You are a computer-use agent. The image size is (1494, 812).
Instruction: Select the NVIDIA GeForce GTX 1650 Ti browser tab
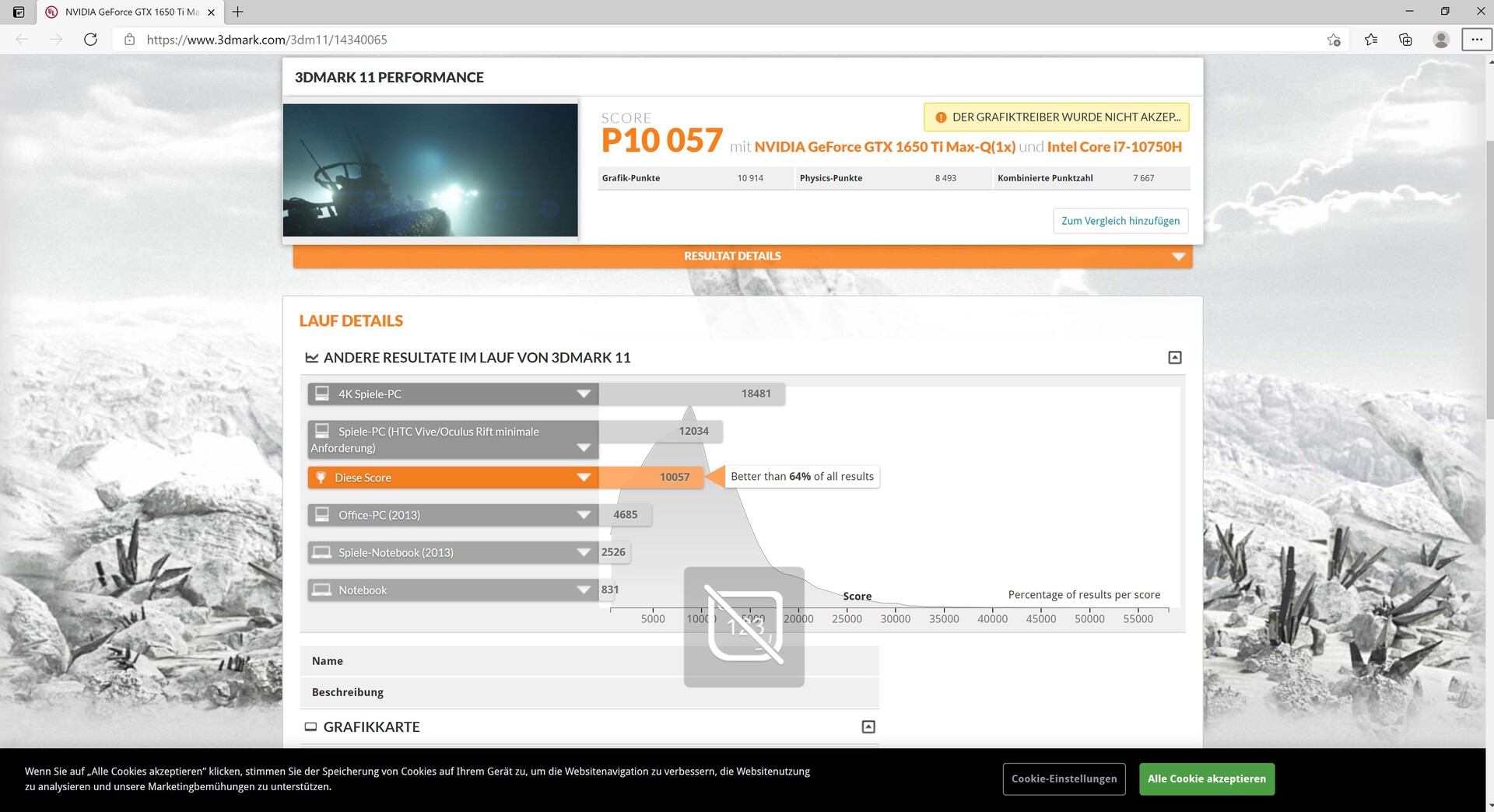(132, 12)
